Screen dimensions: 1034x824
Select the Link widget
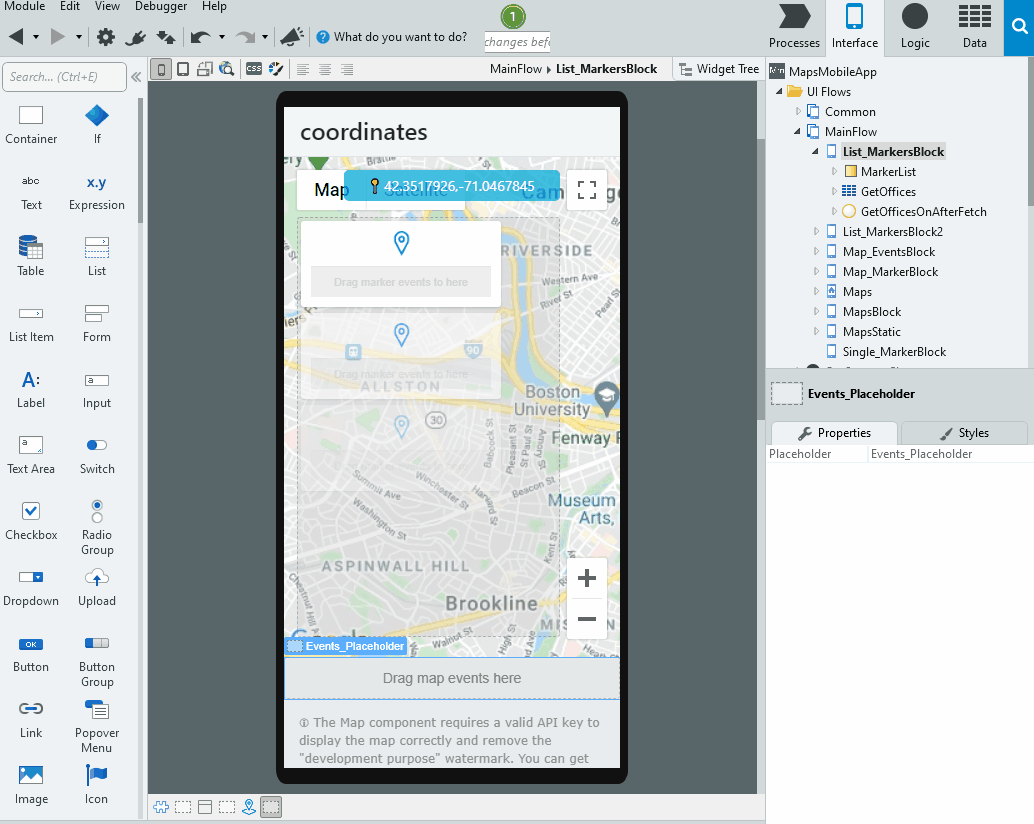point(31,719)
